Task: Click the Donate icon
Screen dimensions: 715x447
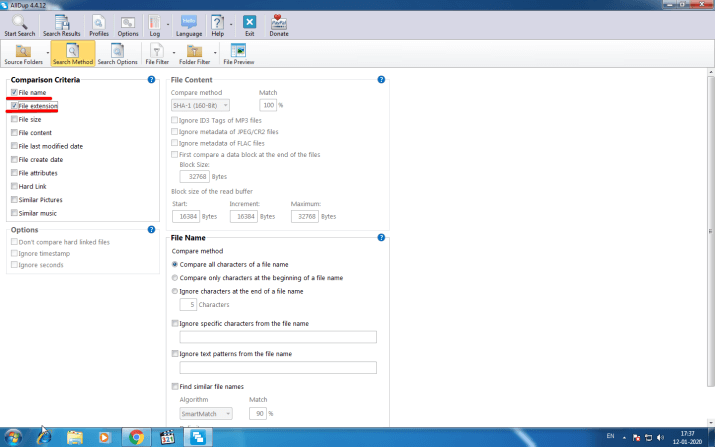Action: [278, 24]
